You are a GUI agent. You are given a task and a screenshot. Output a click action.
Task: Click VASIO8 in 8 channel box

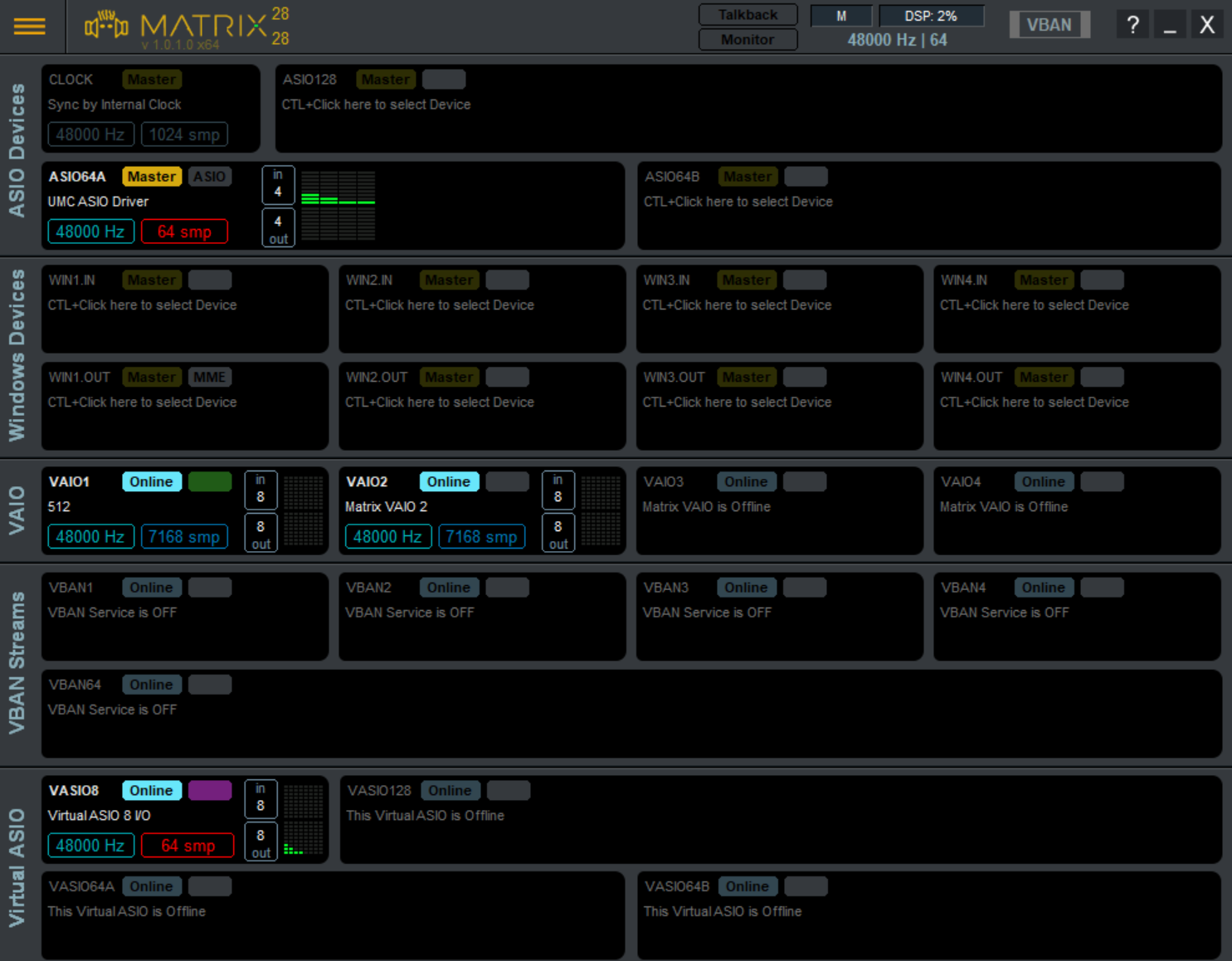pyautogui.click(x=261, y=798)
